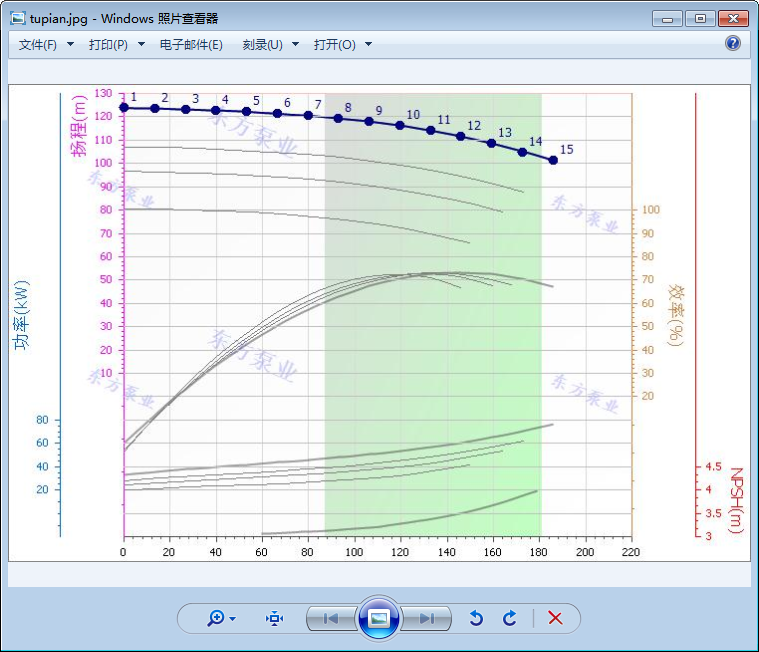The height and width of the screenshot is (652, 759).
Task: Click the tupian.jpg window title text
Action: [59, 19]
